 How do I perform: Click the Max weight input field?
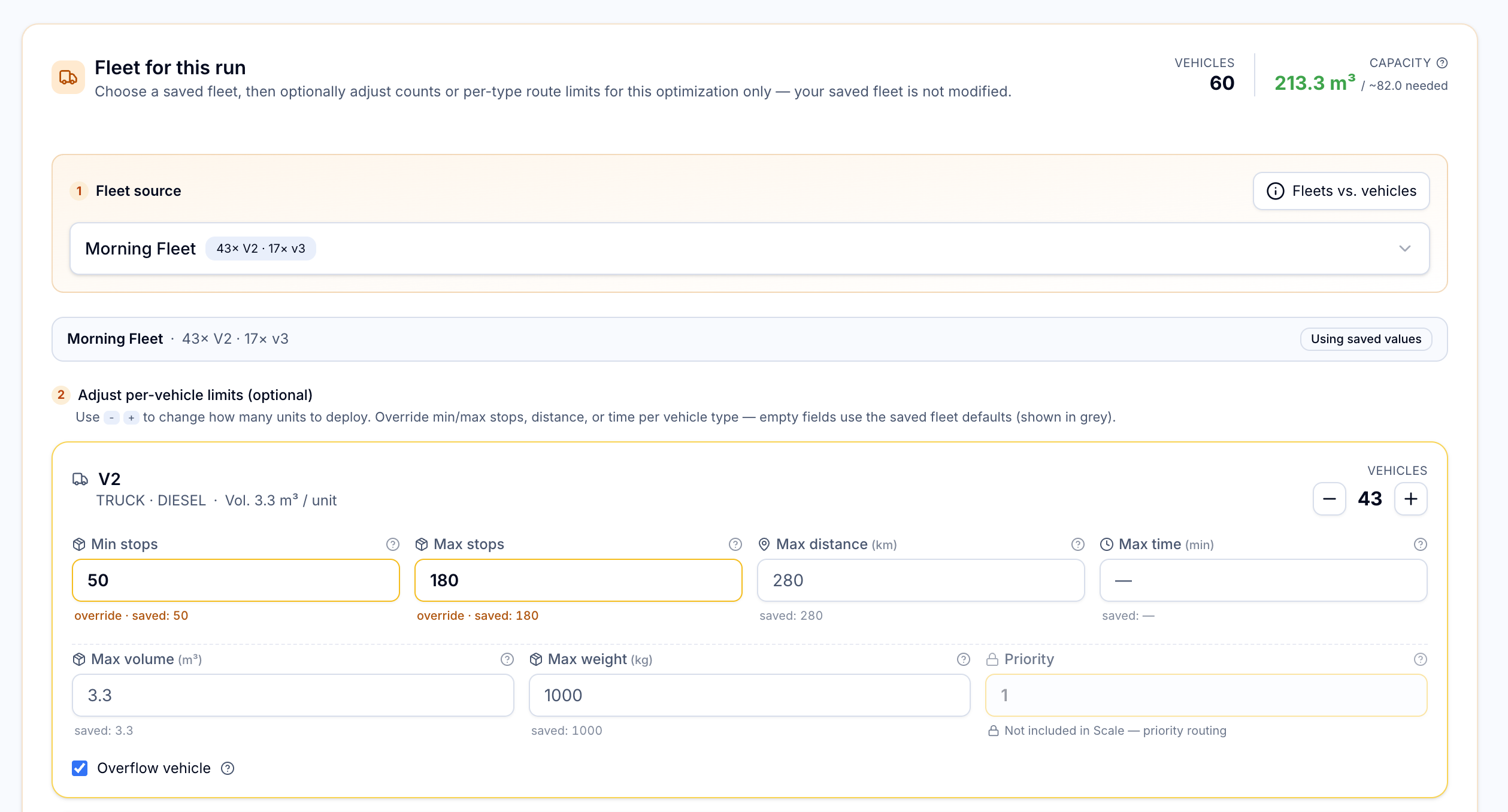pyautogui.click(x=750, y=695)
